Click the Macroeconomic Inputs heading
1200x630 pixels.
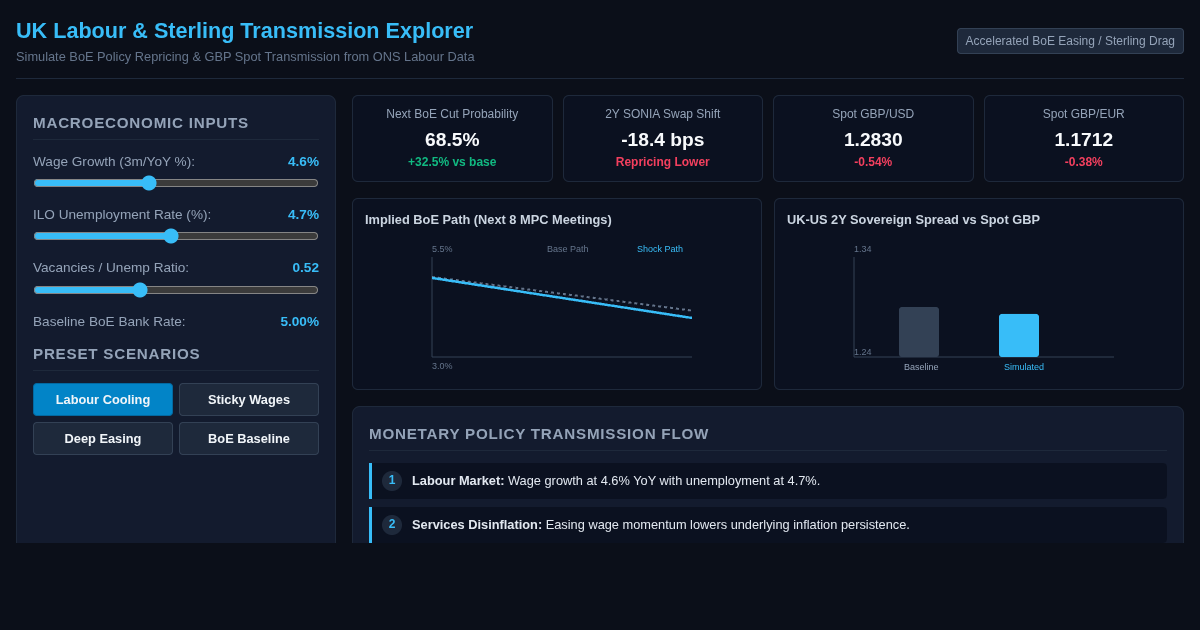click(141, 123)
